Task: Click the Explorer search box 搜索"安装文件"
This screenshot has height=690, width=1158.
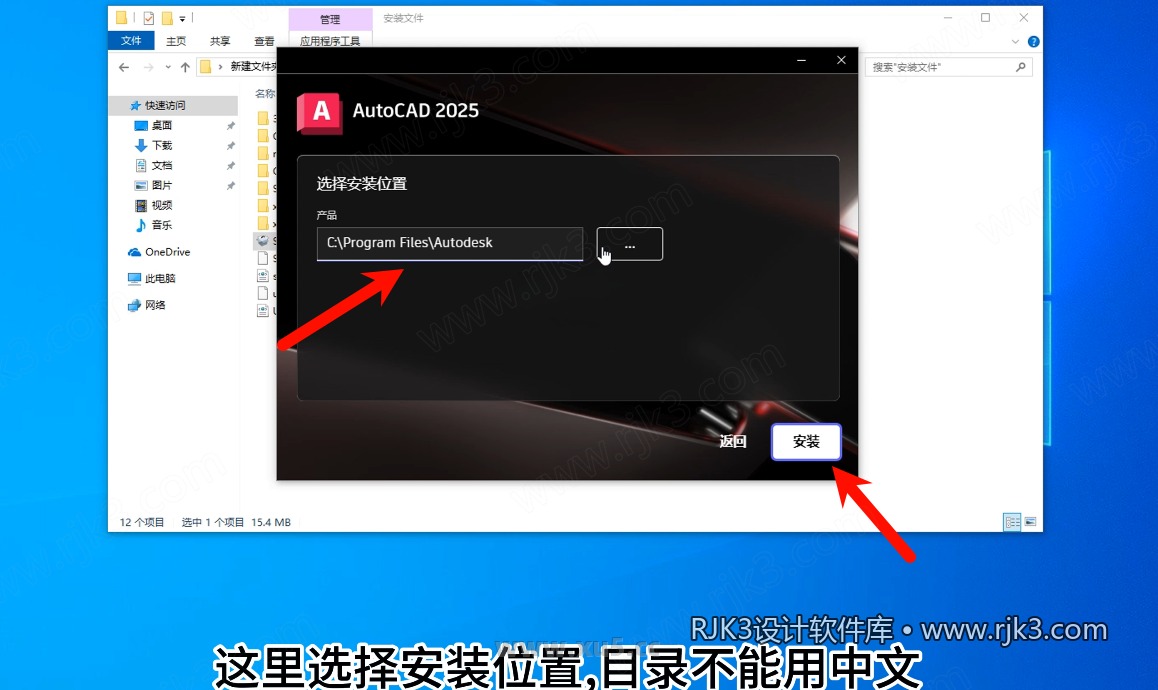Action: tap(948, 67)
